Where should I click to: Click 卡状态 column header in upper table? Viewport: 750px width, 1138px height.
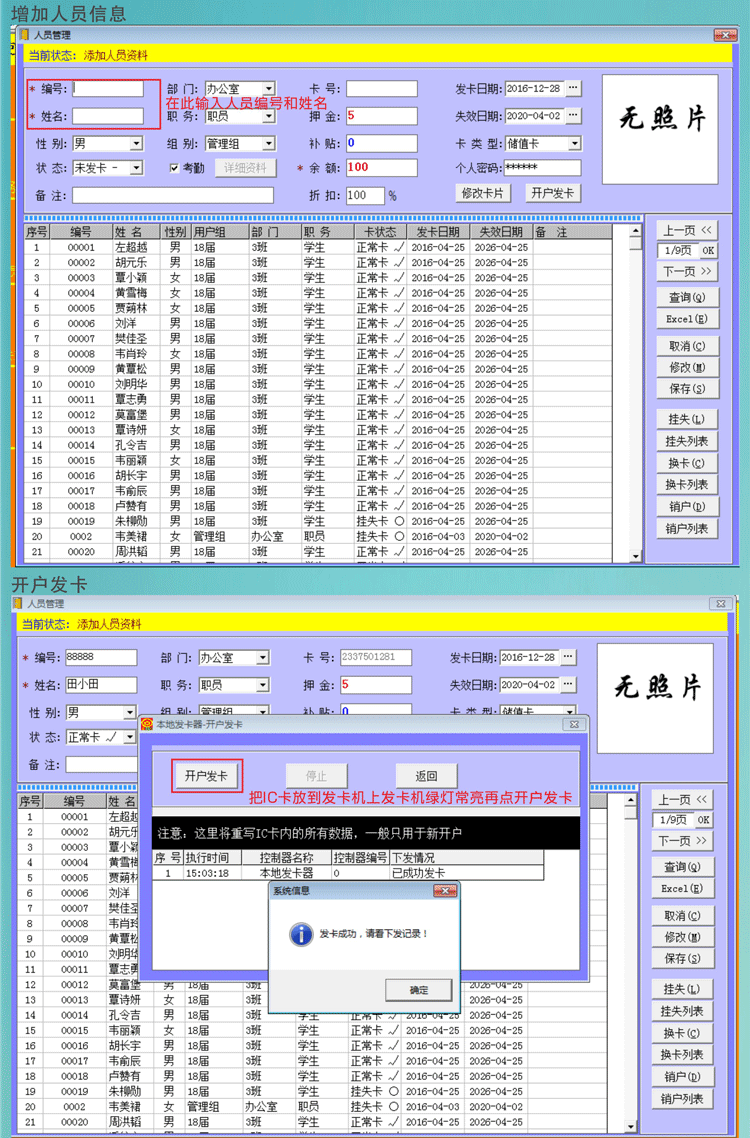pyautogui.click(x=380, y=232)
